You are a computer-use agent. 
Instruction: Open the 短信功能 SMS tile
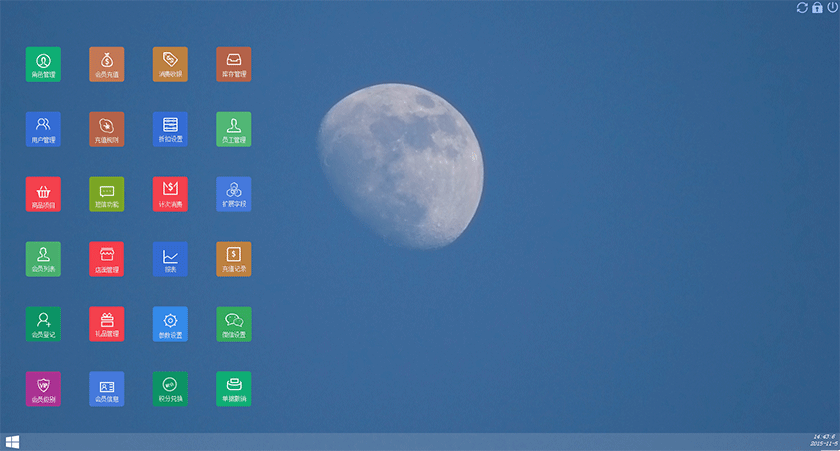[107, 194]
